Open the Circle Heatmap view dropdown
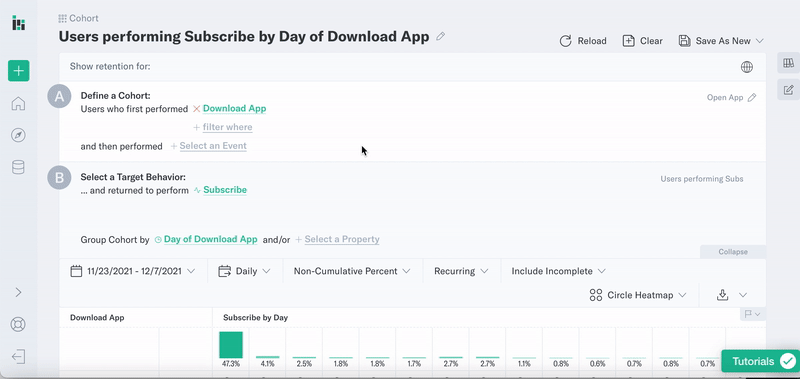Screen dimensions: 800x379 click(638, 295)
